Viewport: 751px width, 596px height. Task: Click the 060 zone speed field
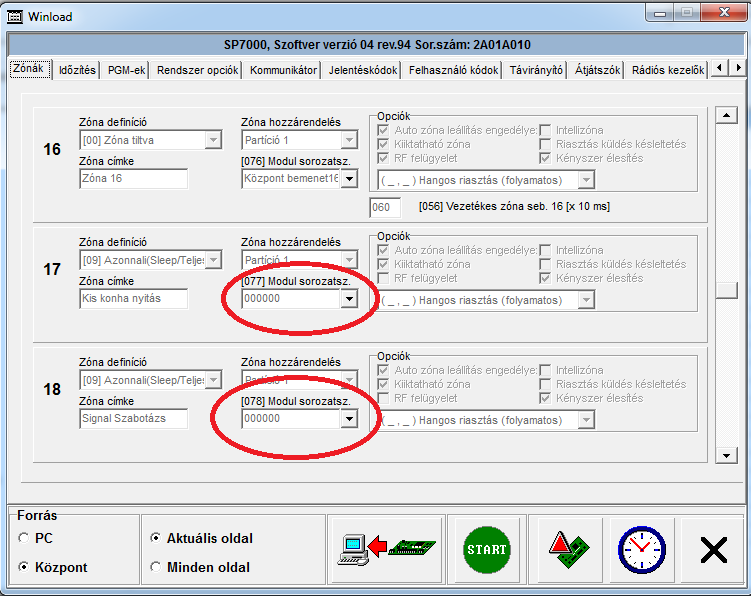385,207
